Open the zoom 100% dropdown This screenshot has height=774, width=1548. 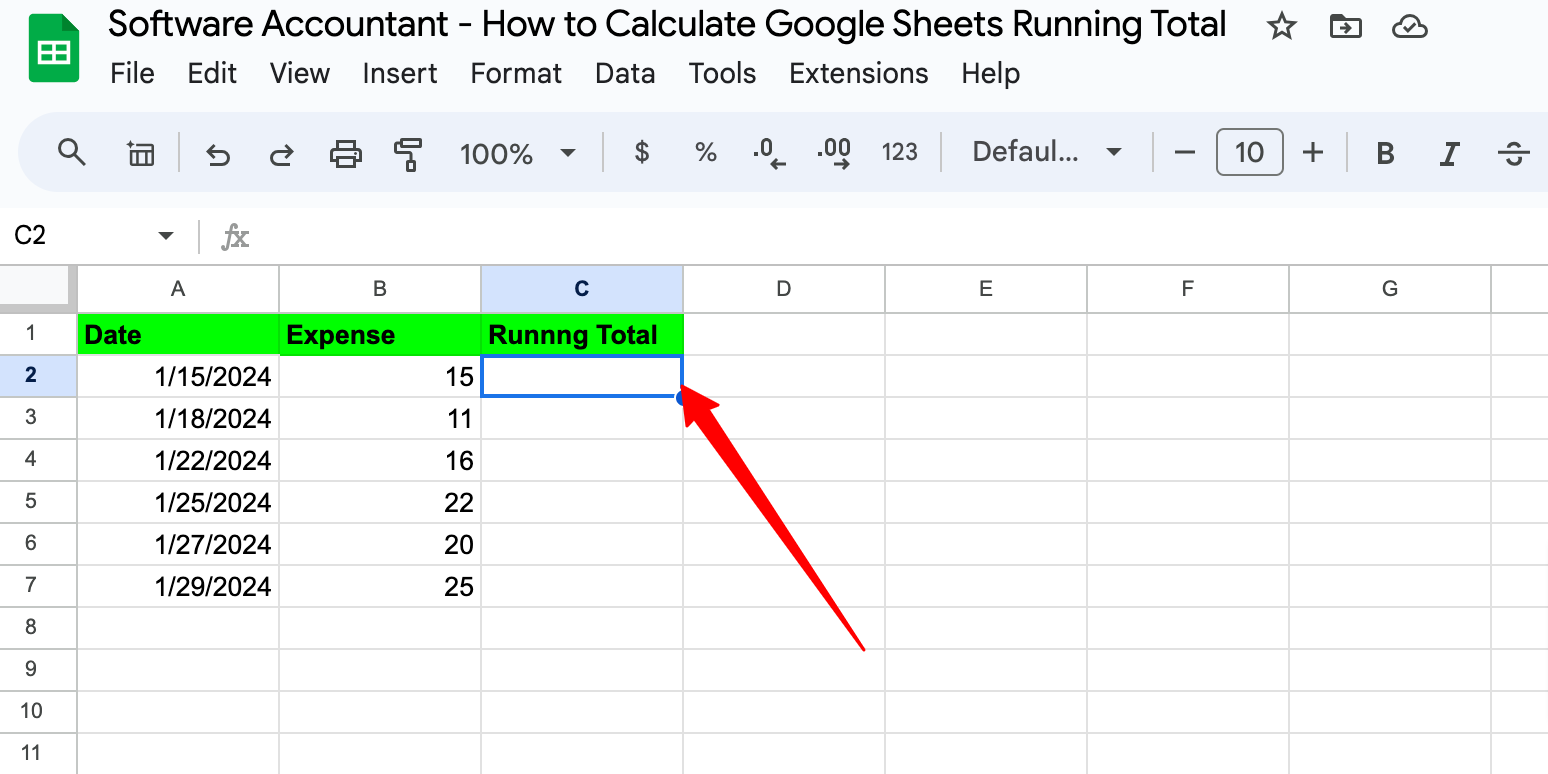[x=517, y=154]
